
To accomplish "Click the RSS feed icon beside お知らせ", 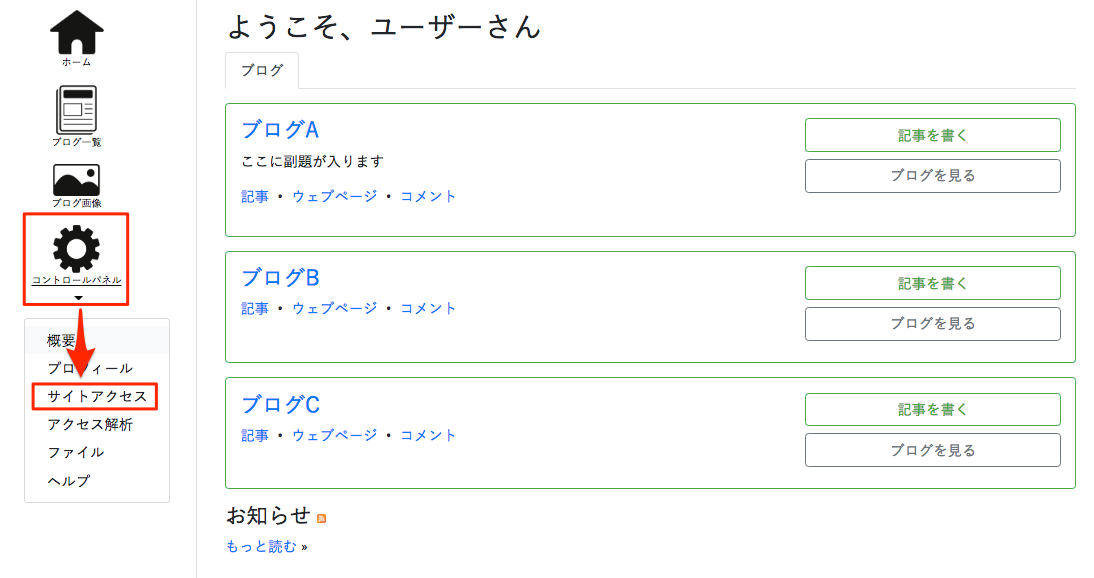I will coord(322,518).
